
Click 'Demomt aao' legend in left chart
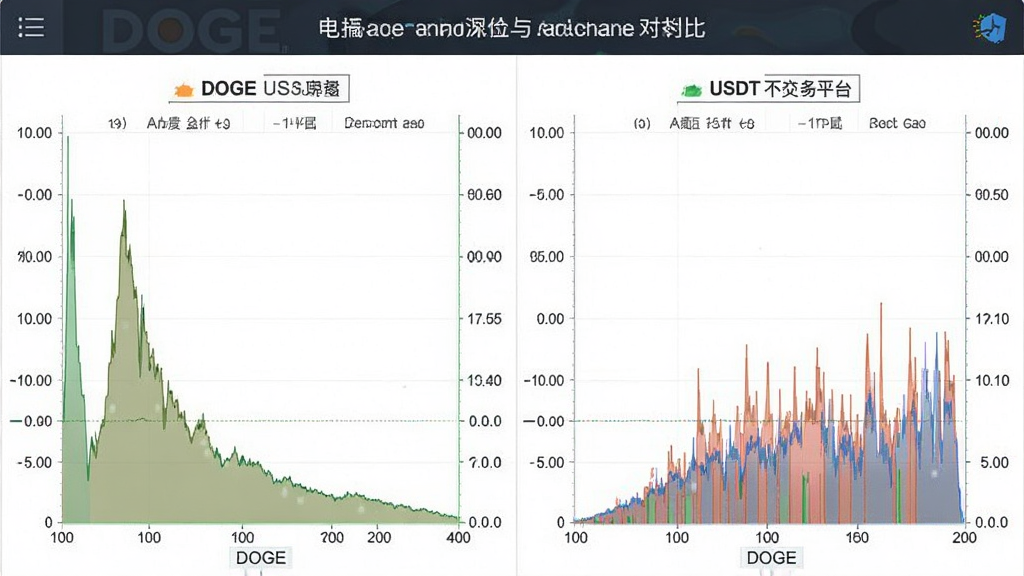tap(384, 123)
